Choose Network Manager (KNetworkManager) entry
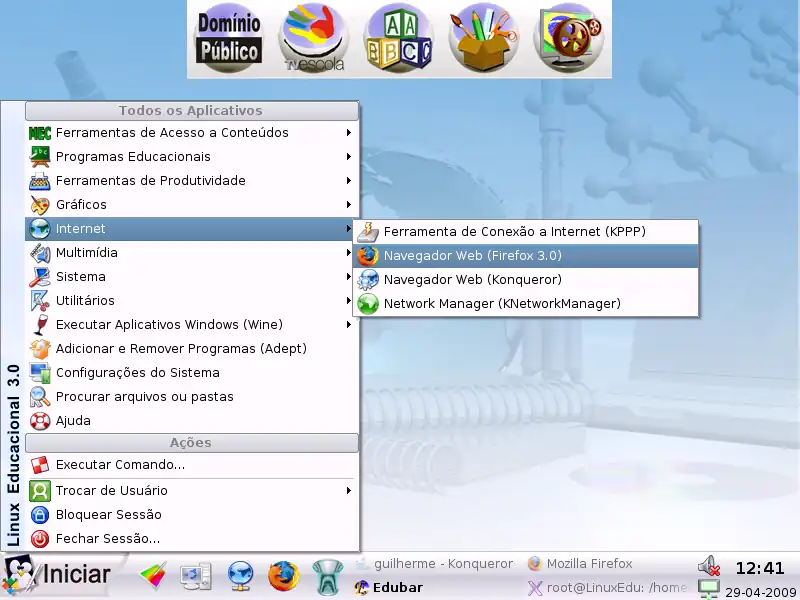The width and height of the screenshot is (800, 600). point(502,303)
